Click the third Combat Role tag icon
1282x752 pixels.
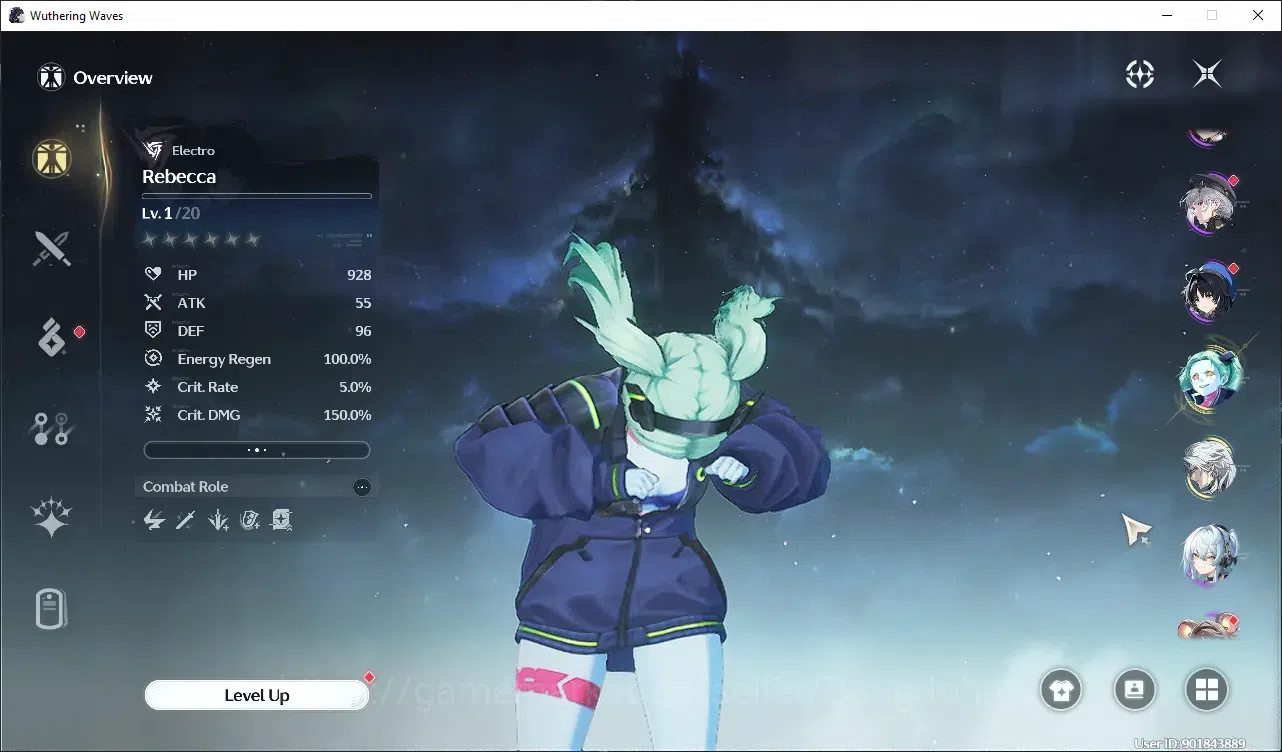(218, 519)
